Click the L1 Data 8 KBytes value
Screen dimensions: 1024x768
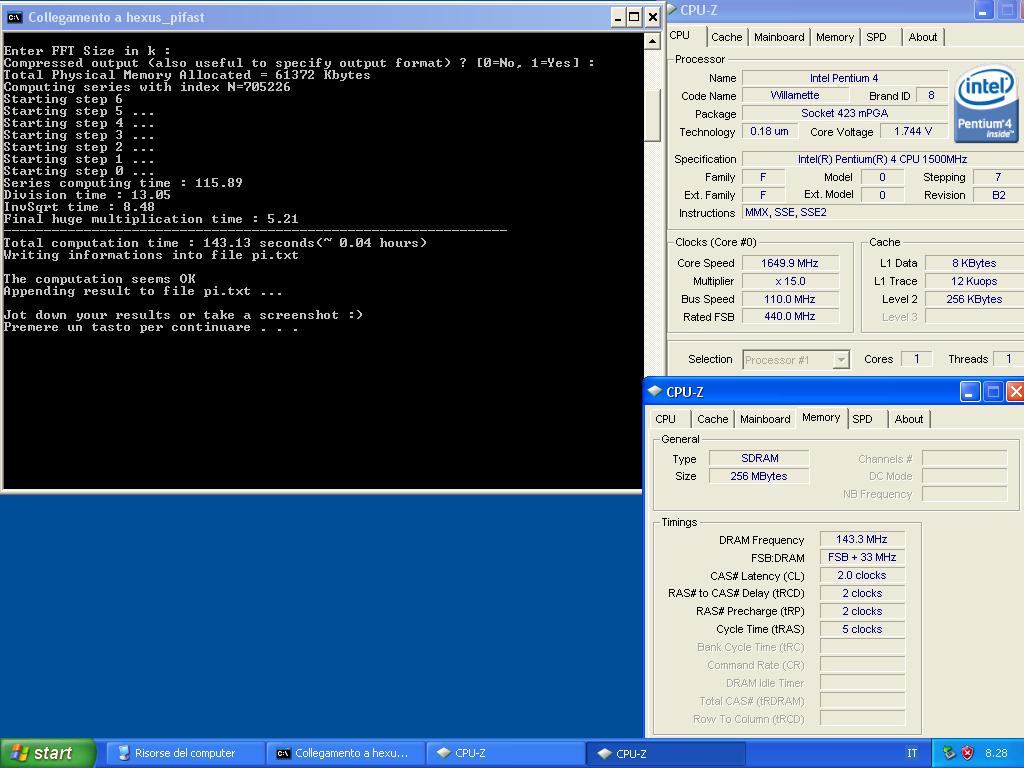click(974, 263)
